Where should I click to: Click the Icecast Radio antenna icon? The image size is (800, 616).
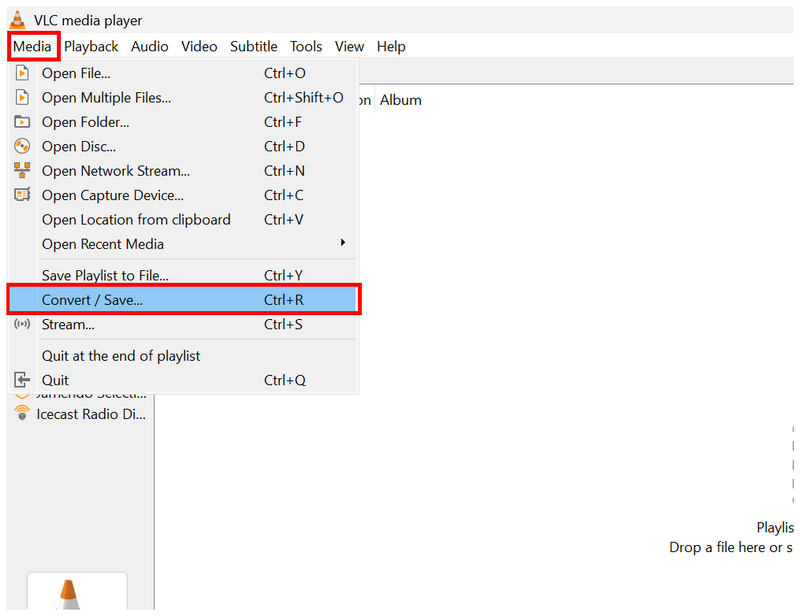pos(22,412)
